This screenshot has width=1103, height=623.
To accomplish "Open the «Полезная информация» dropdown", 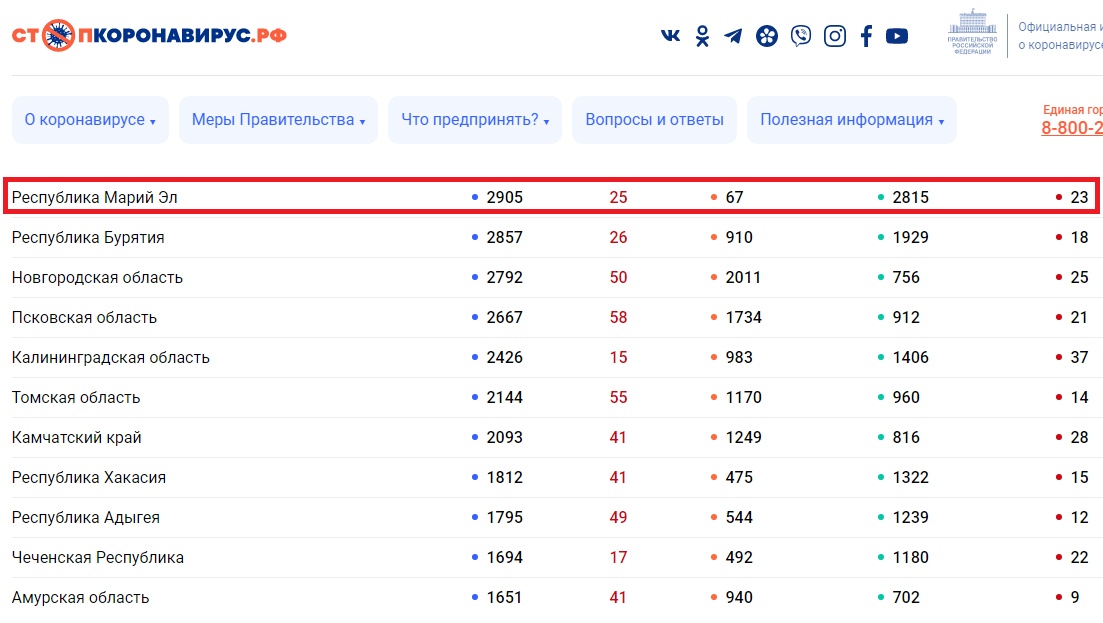I will (852, 120).
